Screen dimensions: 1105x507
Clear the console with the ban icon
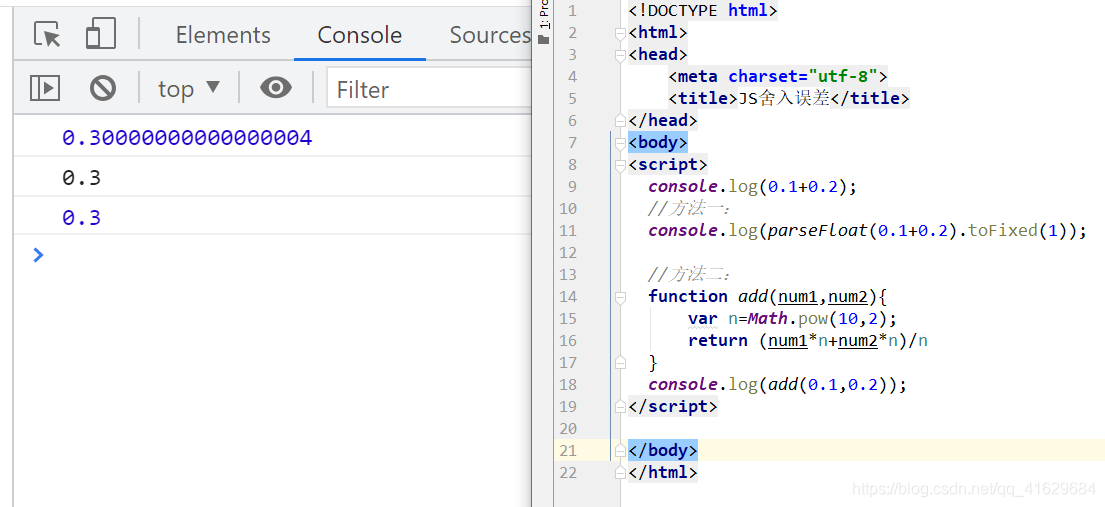103,88
